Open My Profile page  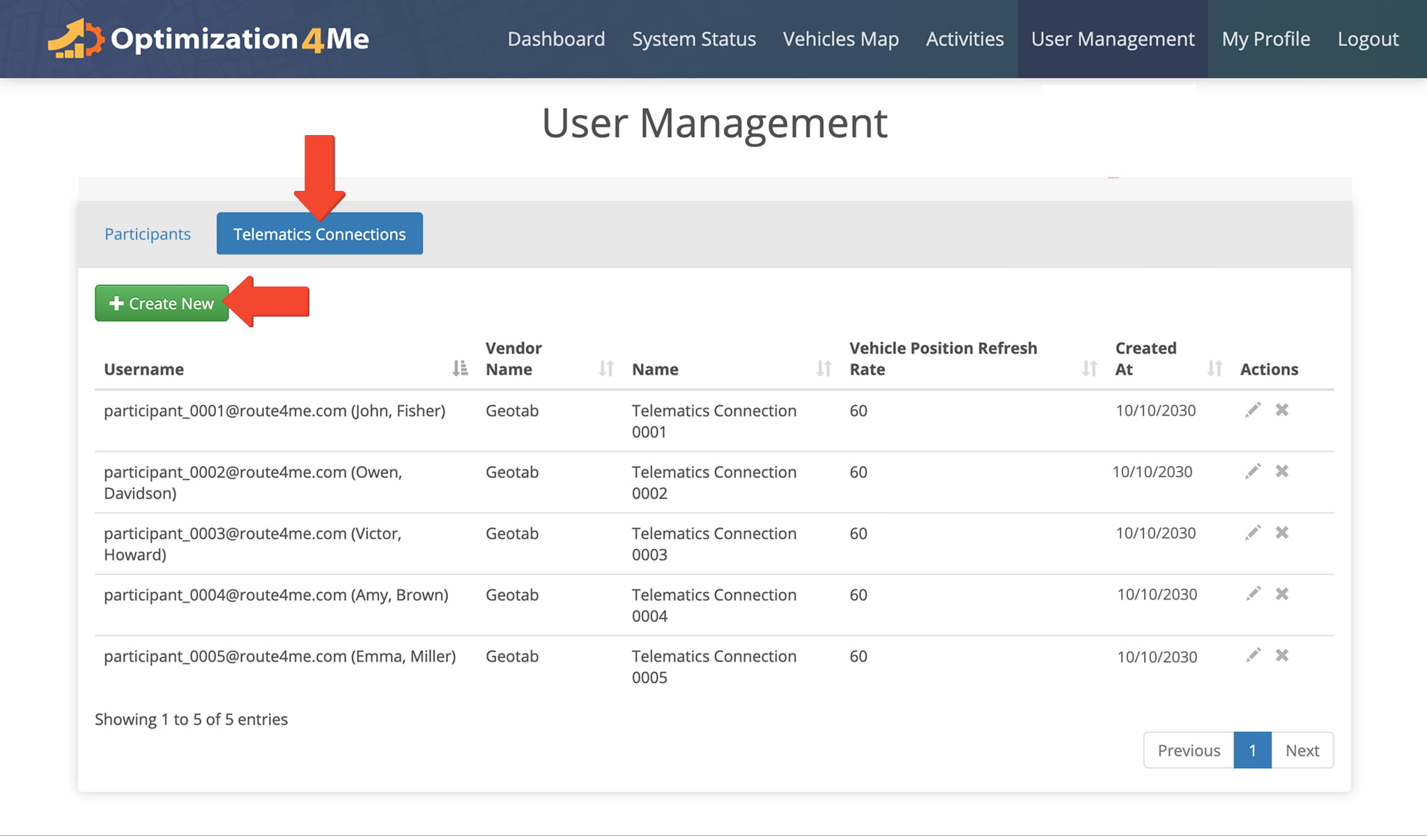[1266, 39]
